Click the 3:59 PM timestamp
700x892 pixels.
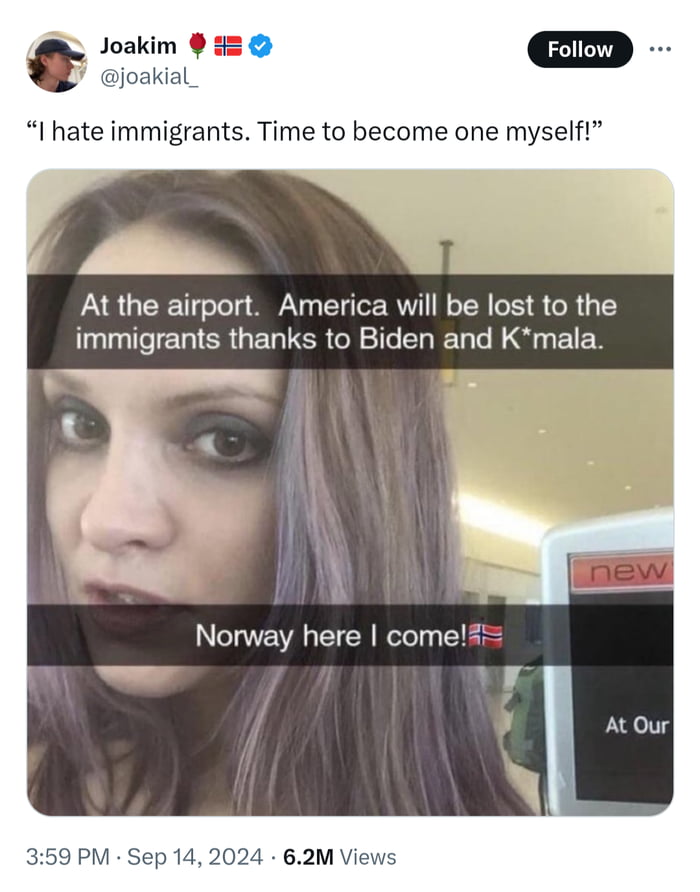(x=68, y=857)
